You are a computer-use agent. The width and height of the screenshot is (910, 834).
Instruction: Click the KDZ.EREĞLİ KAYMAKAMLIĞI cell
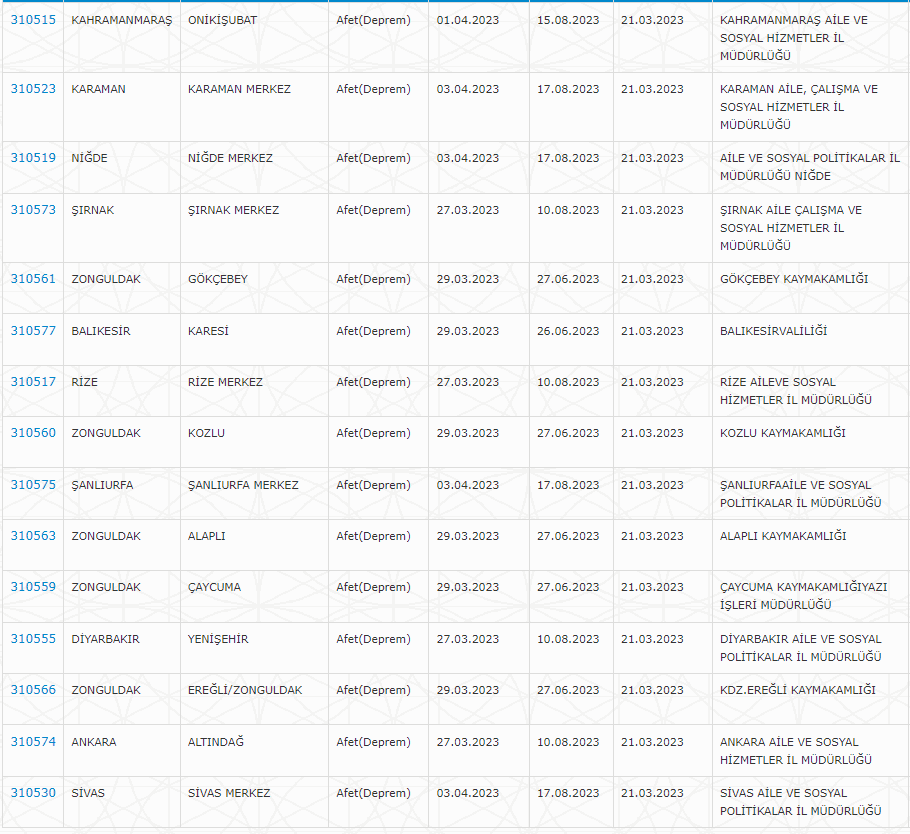click(x=797, y=690)
